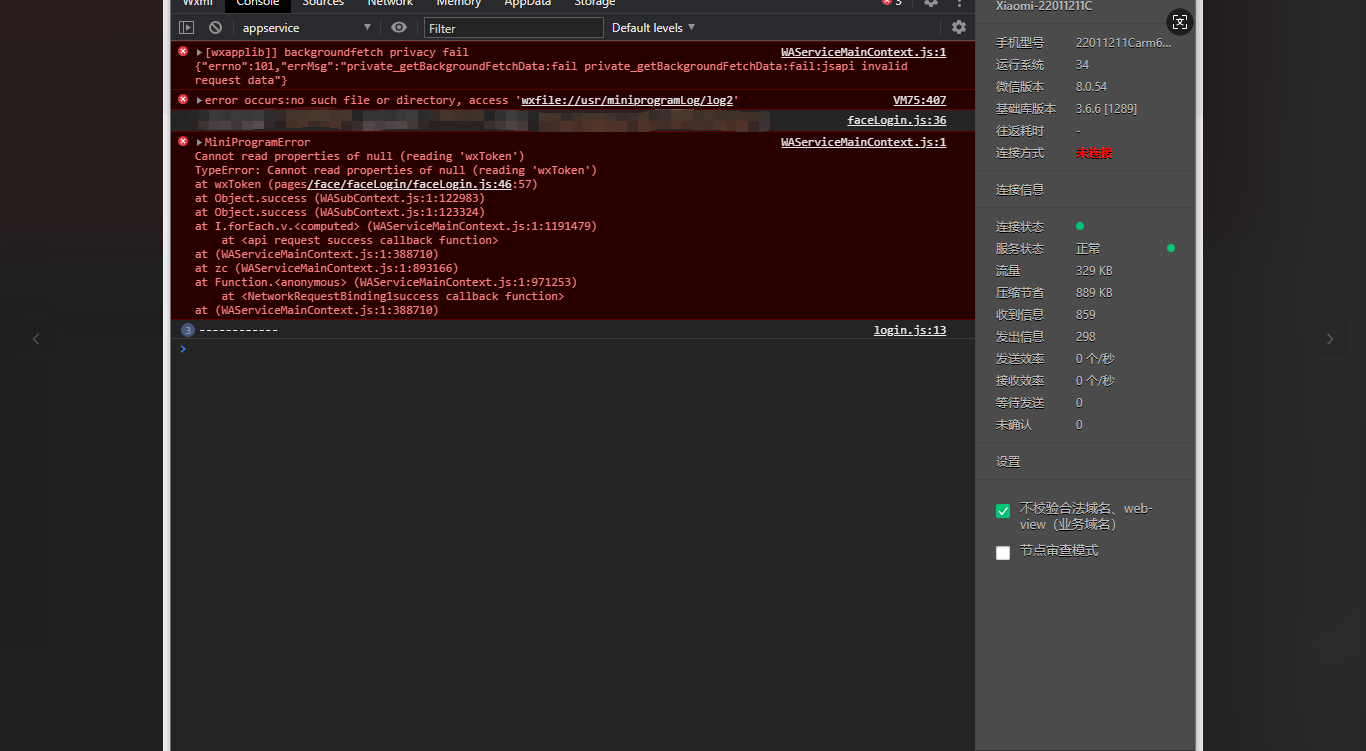Open WAServiceMainContext.js:1 link on backgroundfetch error
Screen dimensions: 1366x751
pos(863,52)
